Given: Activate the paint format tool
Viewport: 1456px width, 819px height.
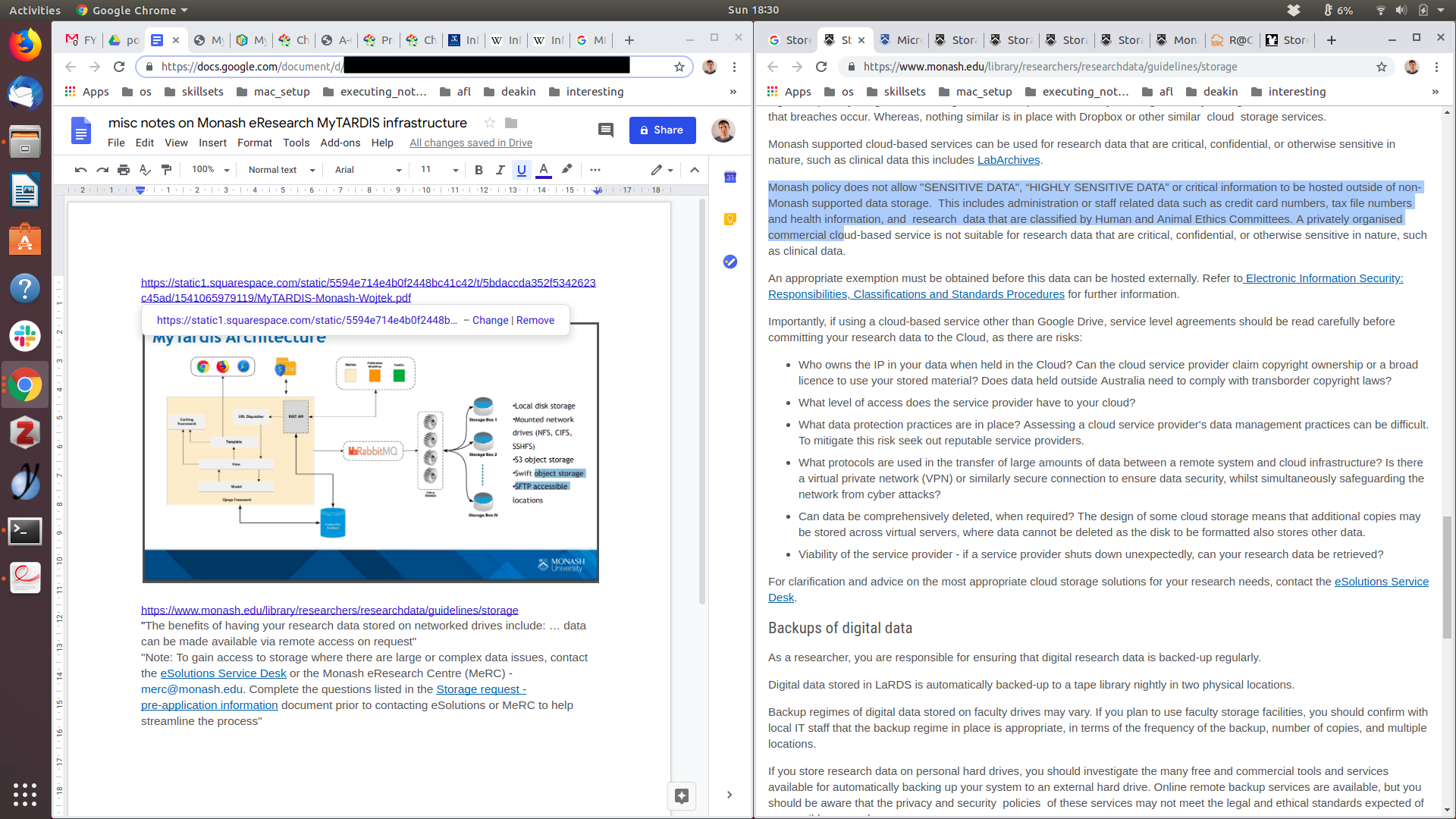Looking at the screenshot, I should coord(167,170).
